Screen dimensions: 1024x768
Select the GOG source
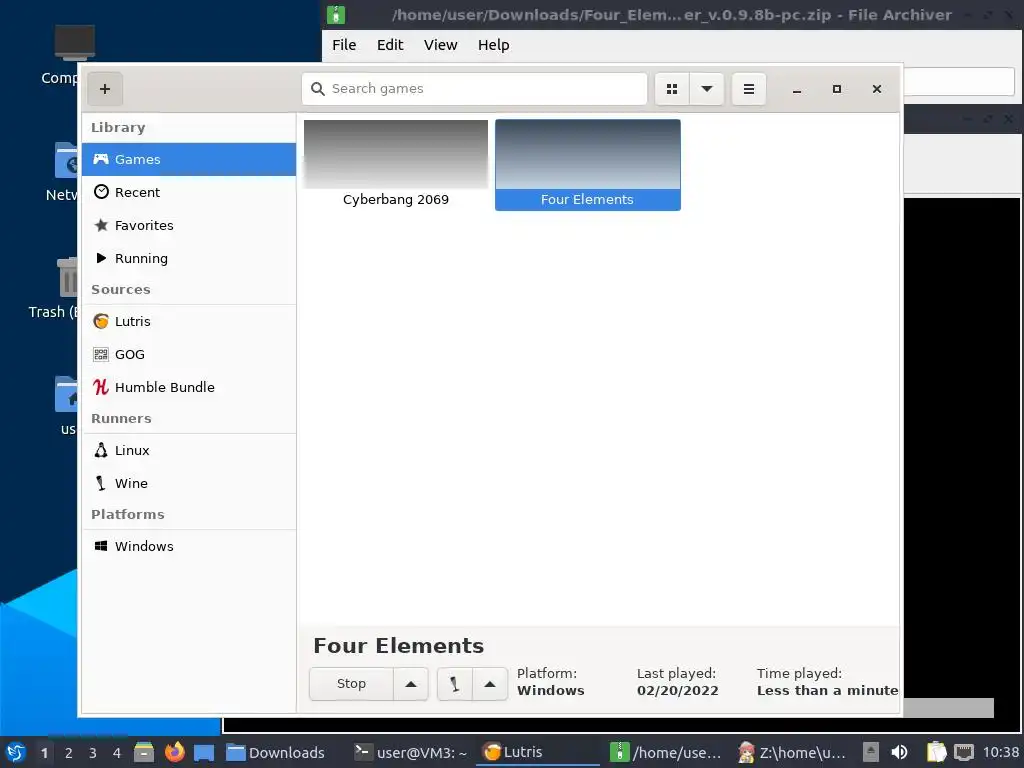189,354
